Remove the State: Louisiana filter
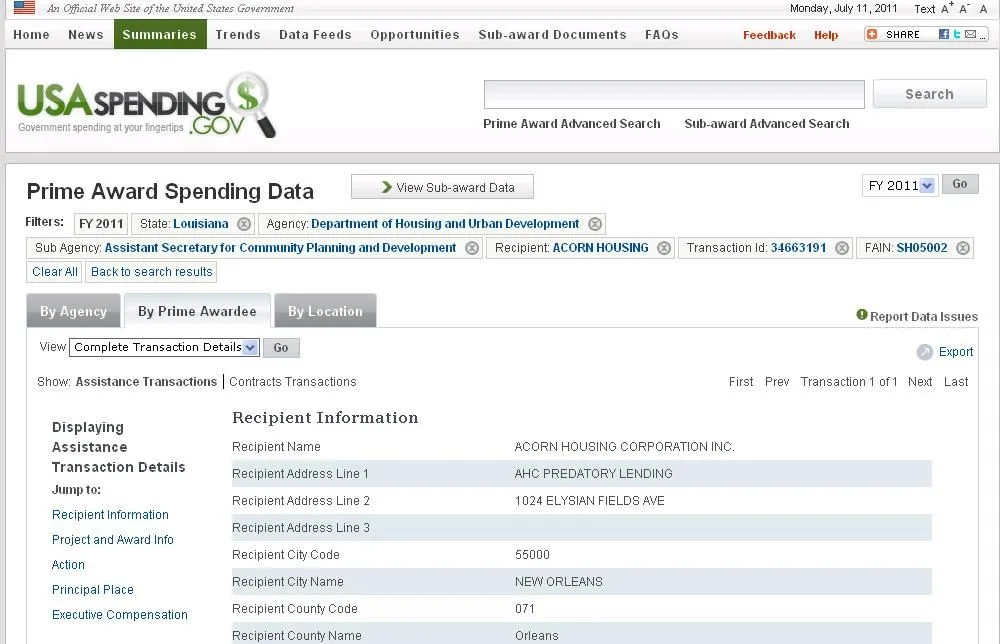 pos(244,224)
